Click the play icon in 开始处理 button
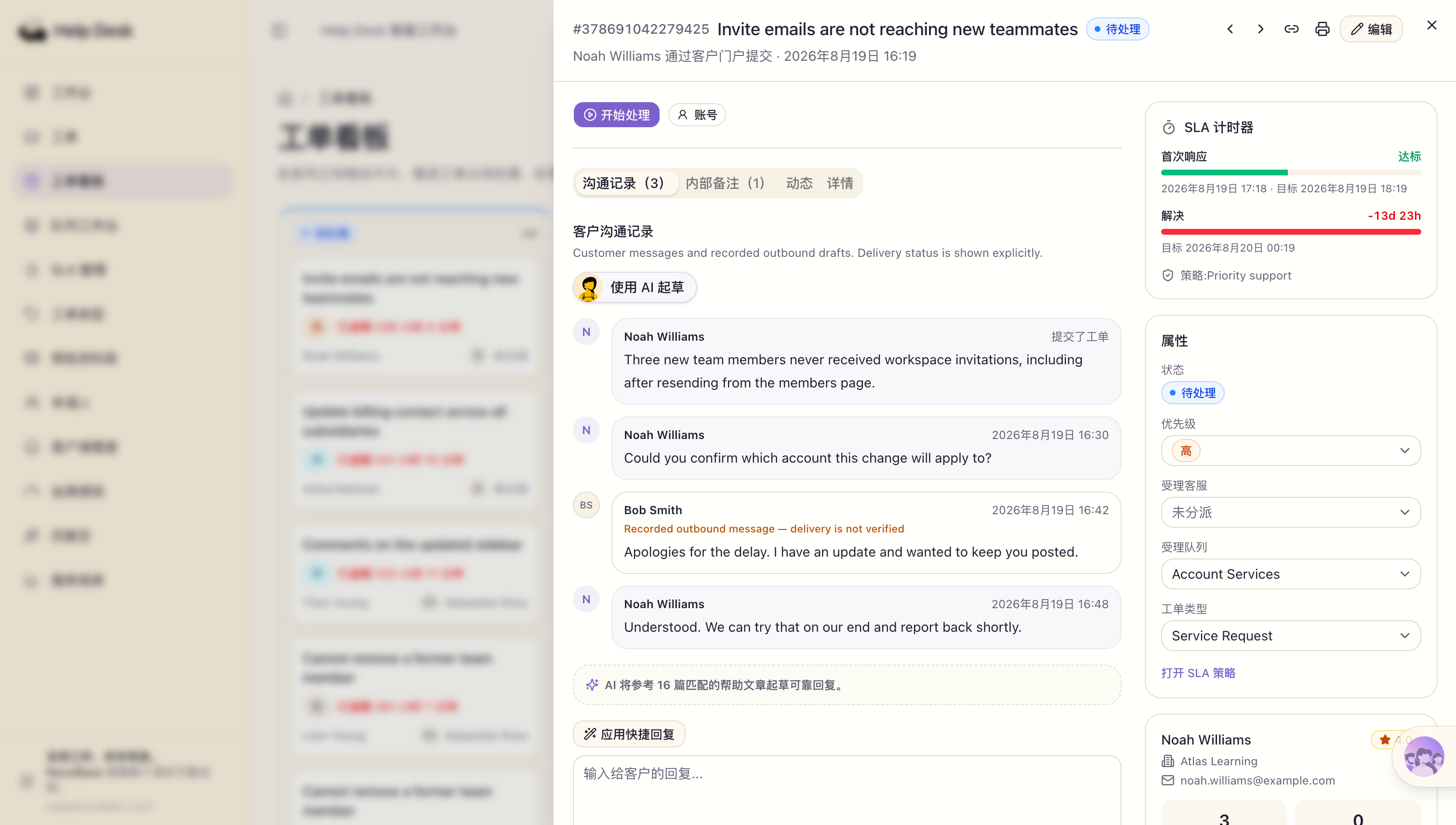 coord(590,115)
